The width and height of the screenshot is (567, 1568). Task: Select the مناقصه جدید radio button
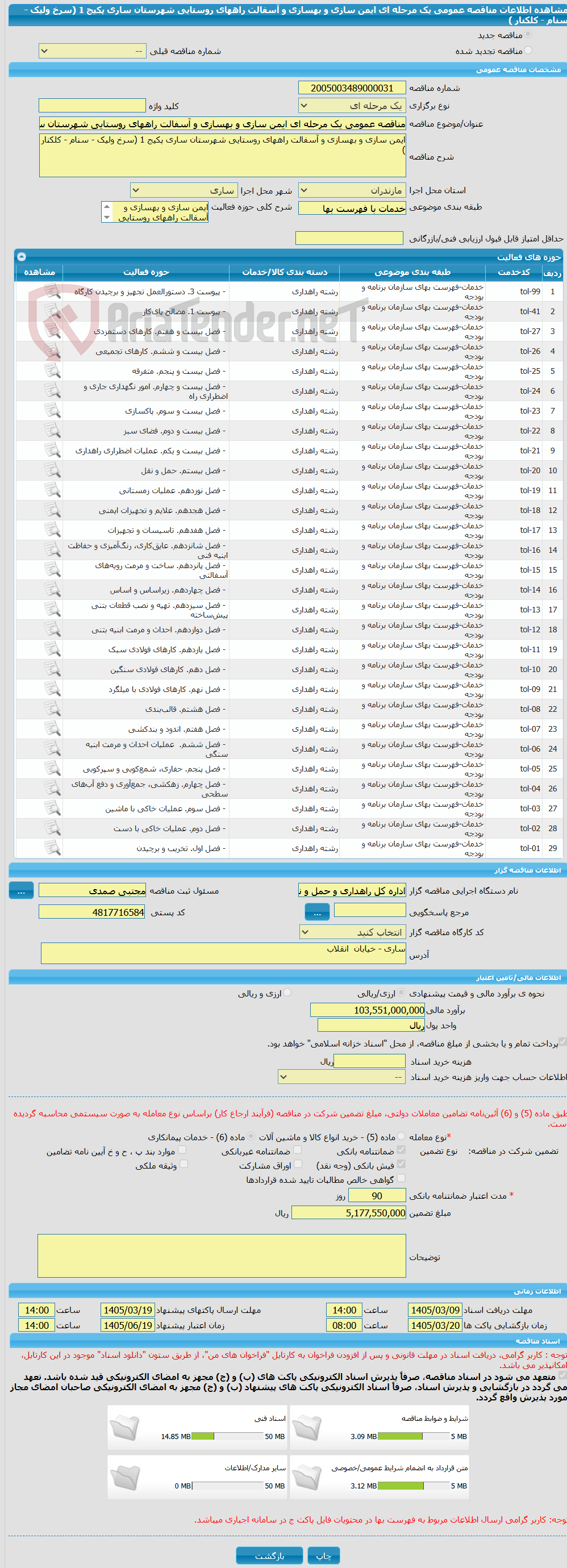[x=528, y=35]
